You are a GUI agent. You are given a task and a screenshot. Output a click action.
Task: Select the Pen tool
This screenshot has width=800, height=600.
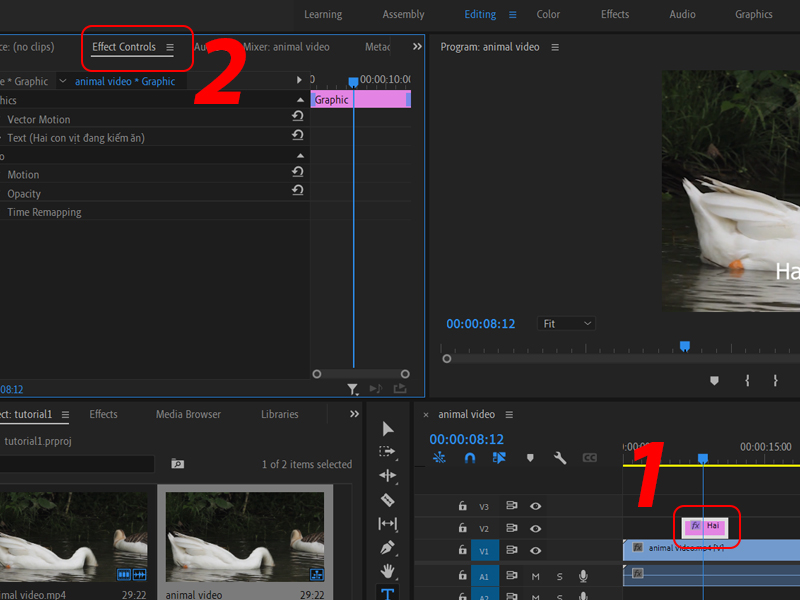(x=388, y=547)
